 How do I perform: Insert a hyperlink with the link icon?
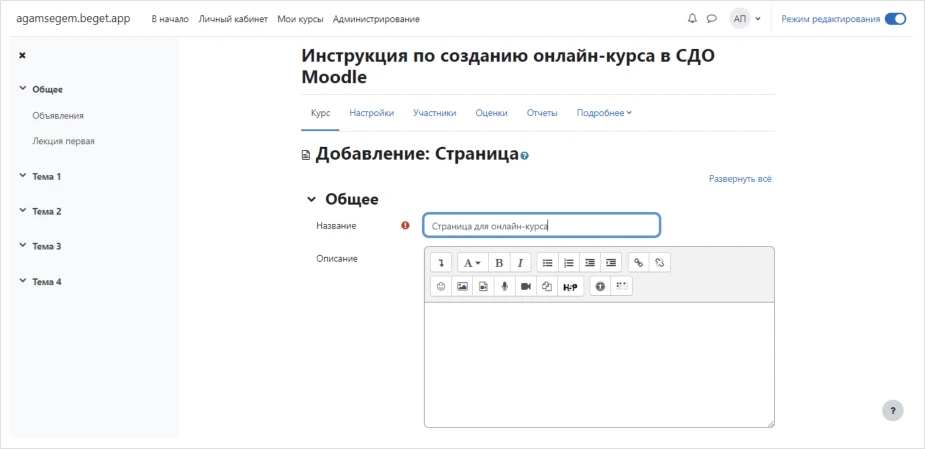tap(638, 263)
